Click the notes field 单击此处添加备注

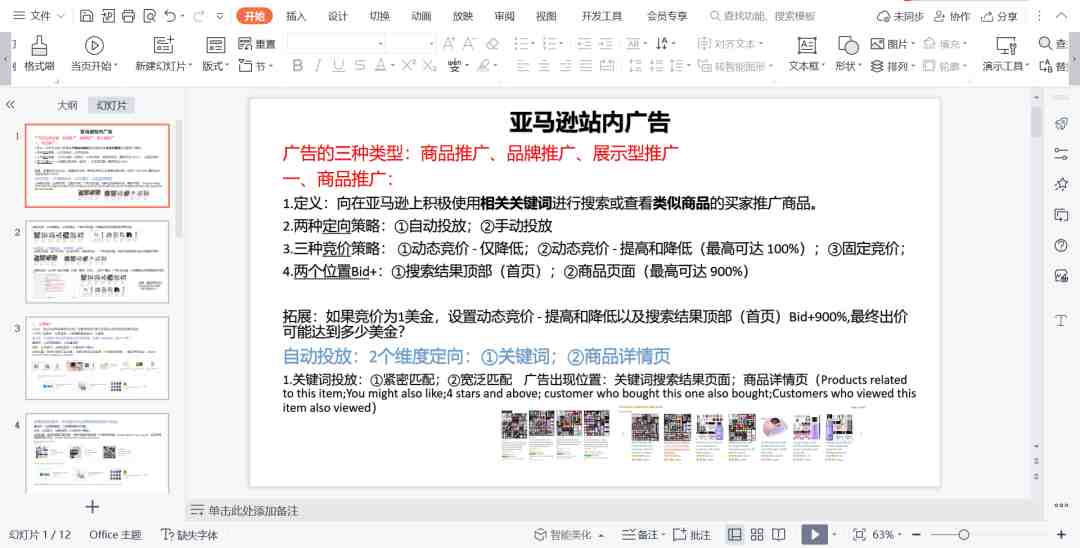click(x=253, y=511)
